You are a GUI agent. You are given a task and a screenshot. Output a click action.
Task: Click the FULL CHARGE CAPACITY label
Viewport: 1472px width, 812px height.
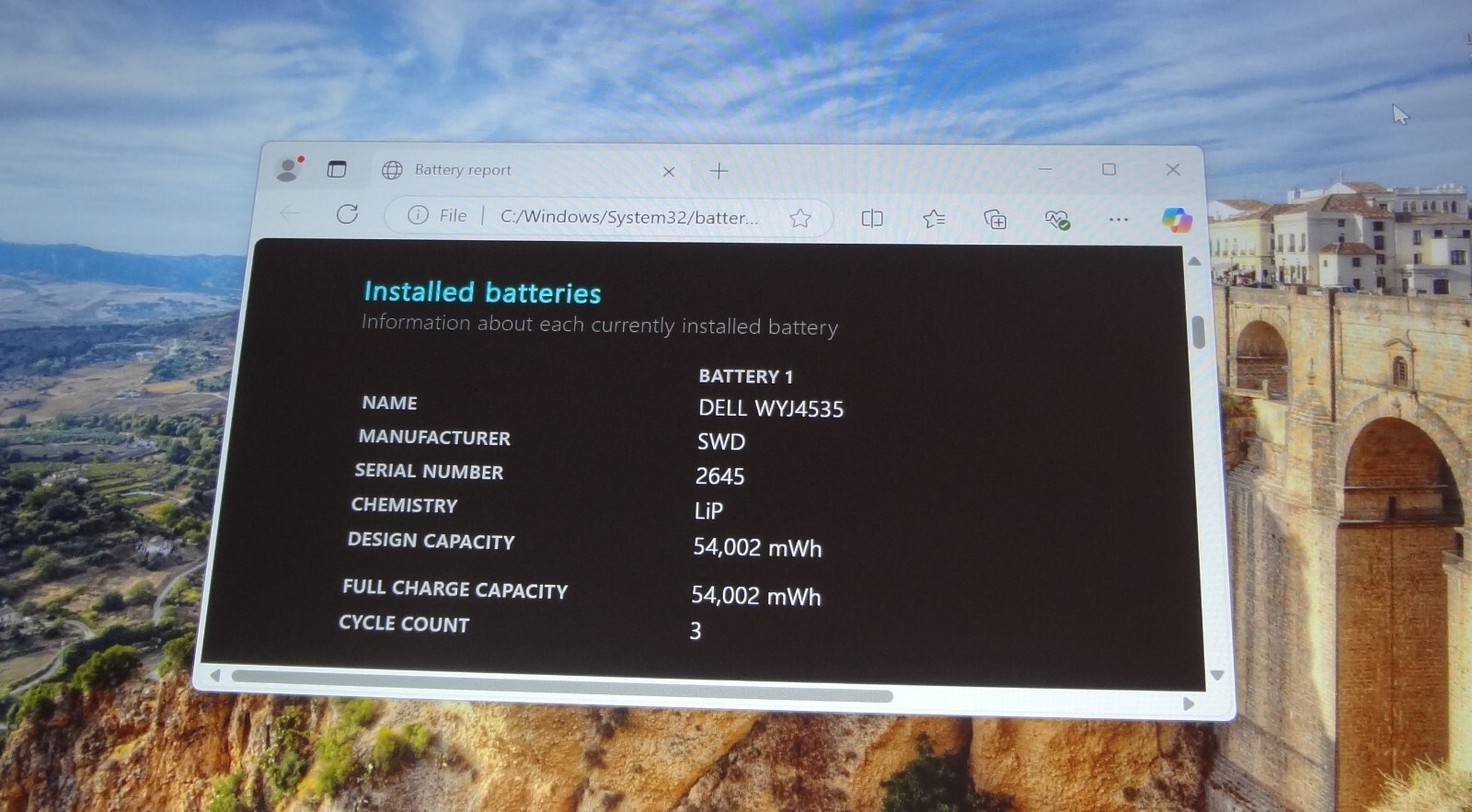coord(454,589)
